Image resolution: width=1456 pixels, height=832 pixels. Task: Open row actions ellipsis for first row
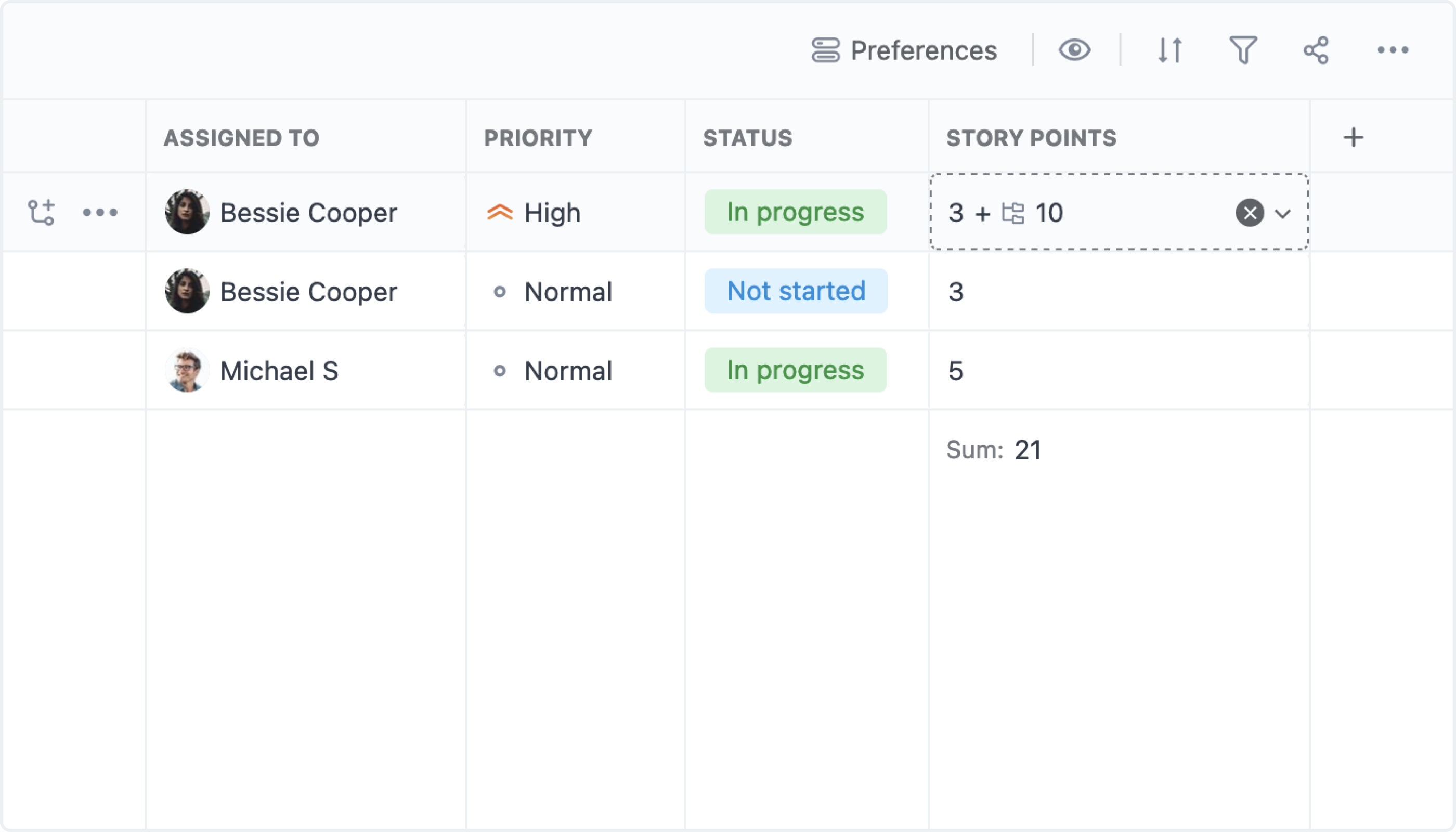[100, 212]
